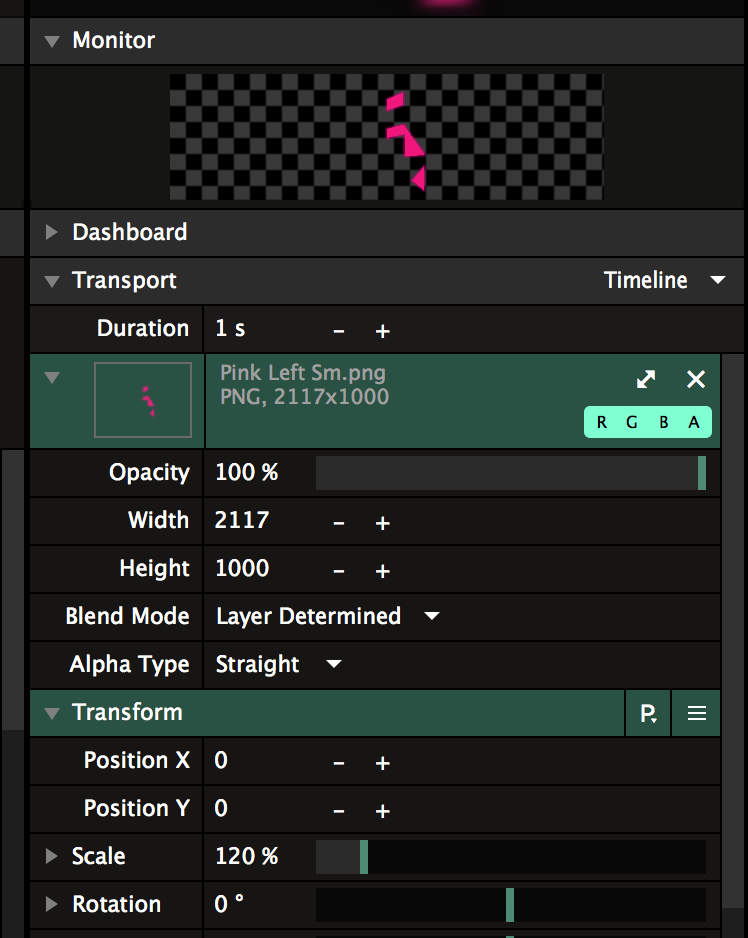Toggle the G color channel

[x=632, y=422]
